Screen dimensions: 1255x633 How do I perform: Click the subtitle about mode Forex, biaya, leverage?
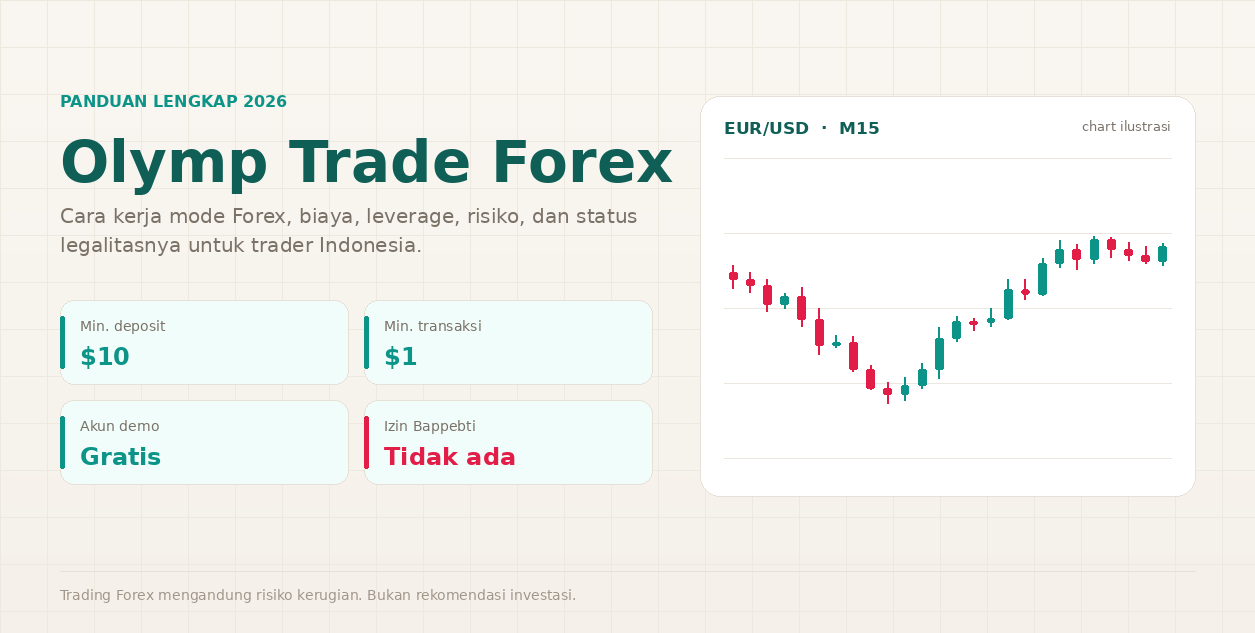click(348, 231)
